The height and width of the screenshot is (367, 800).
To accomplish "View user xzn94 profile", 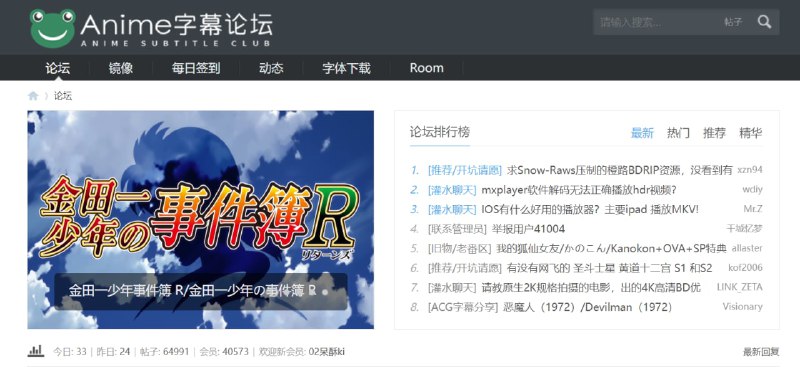I will (749, 169).
